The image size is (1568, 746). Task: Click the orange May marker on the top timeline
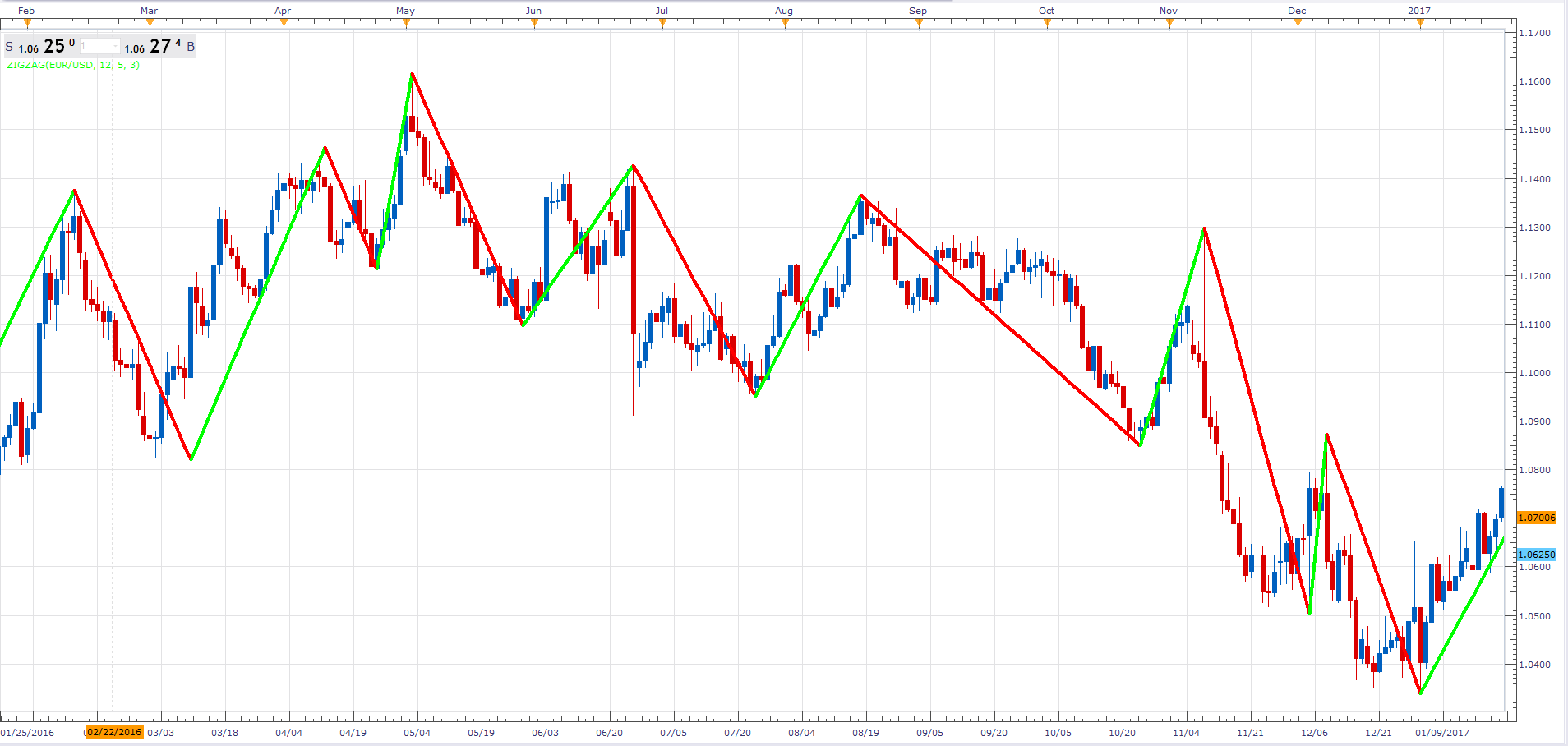tap(406, 23)
